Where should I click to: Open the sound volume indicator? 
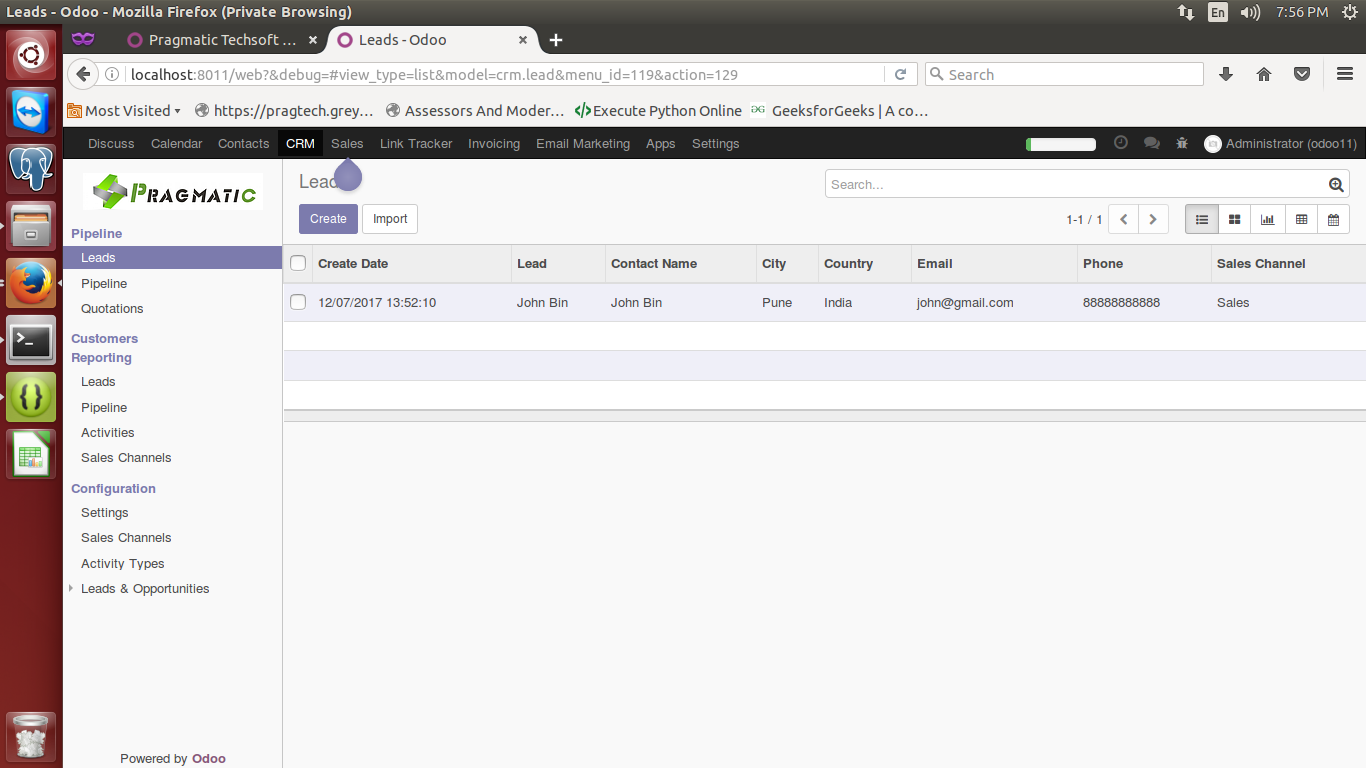click(x=1250, y=12)
